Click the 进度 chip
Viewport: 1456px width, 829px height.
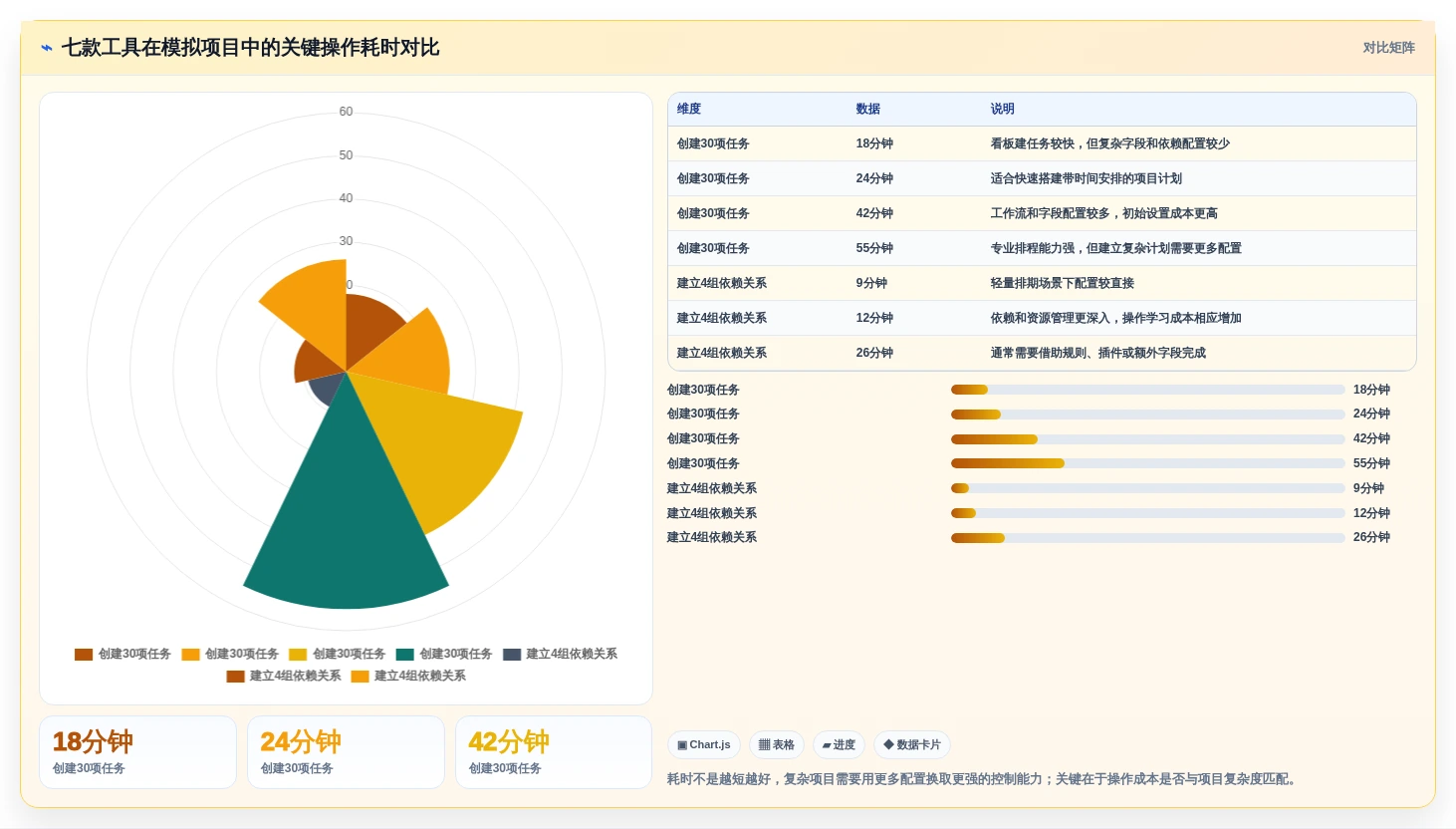[x=839, y=745]
